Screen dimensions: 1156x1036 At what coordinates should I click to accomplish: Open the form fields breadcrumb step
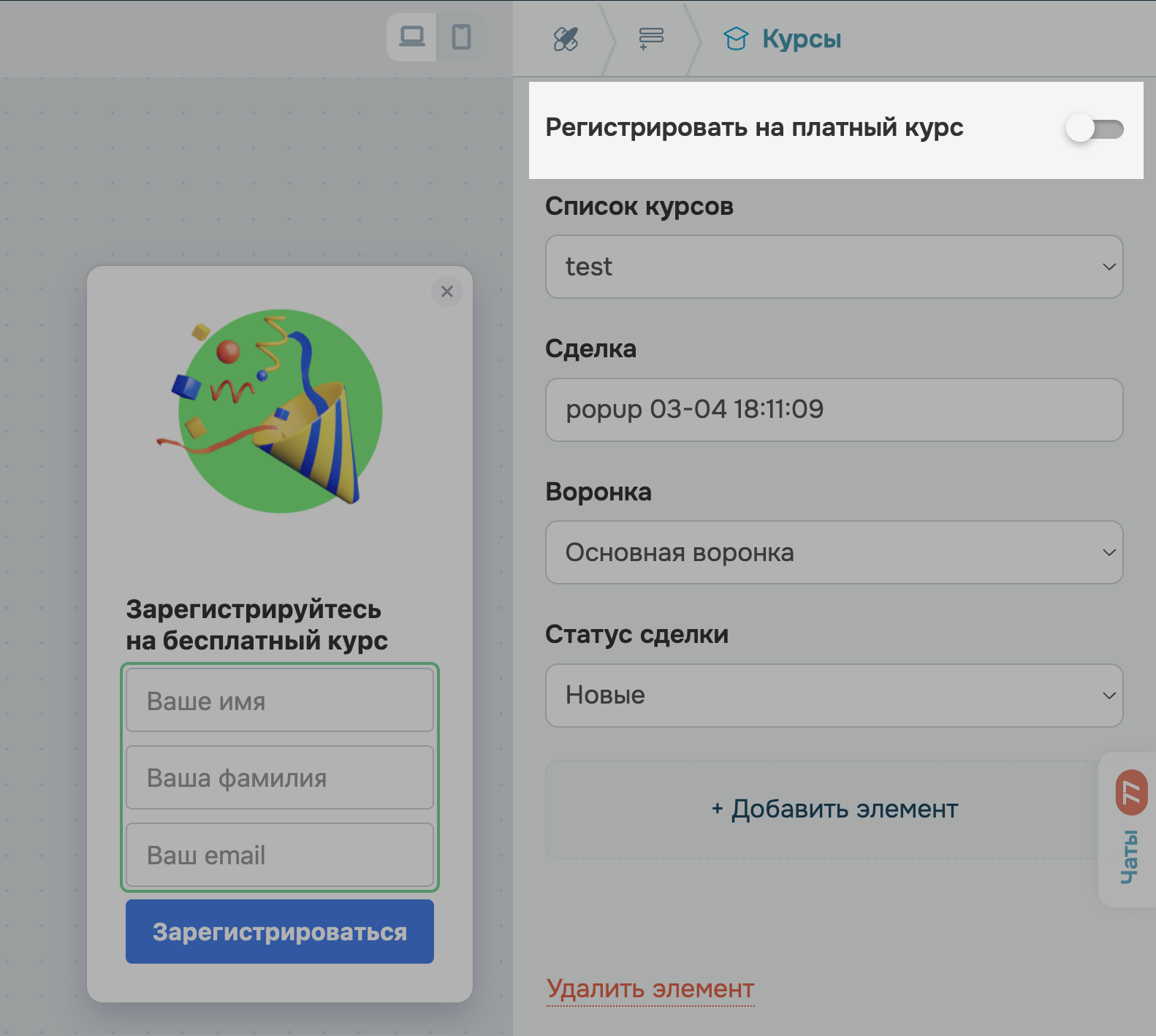click(651, 39)
